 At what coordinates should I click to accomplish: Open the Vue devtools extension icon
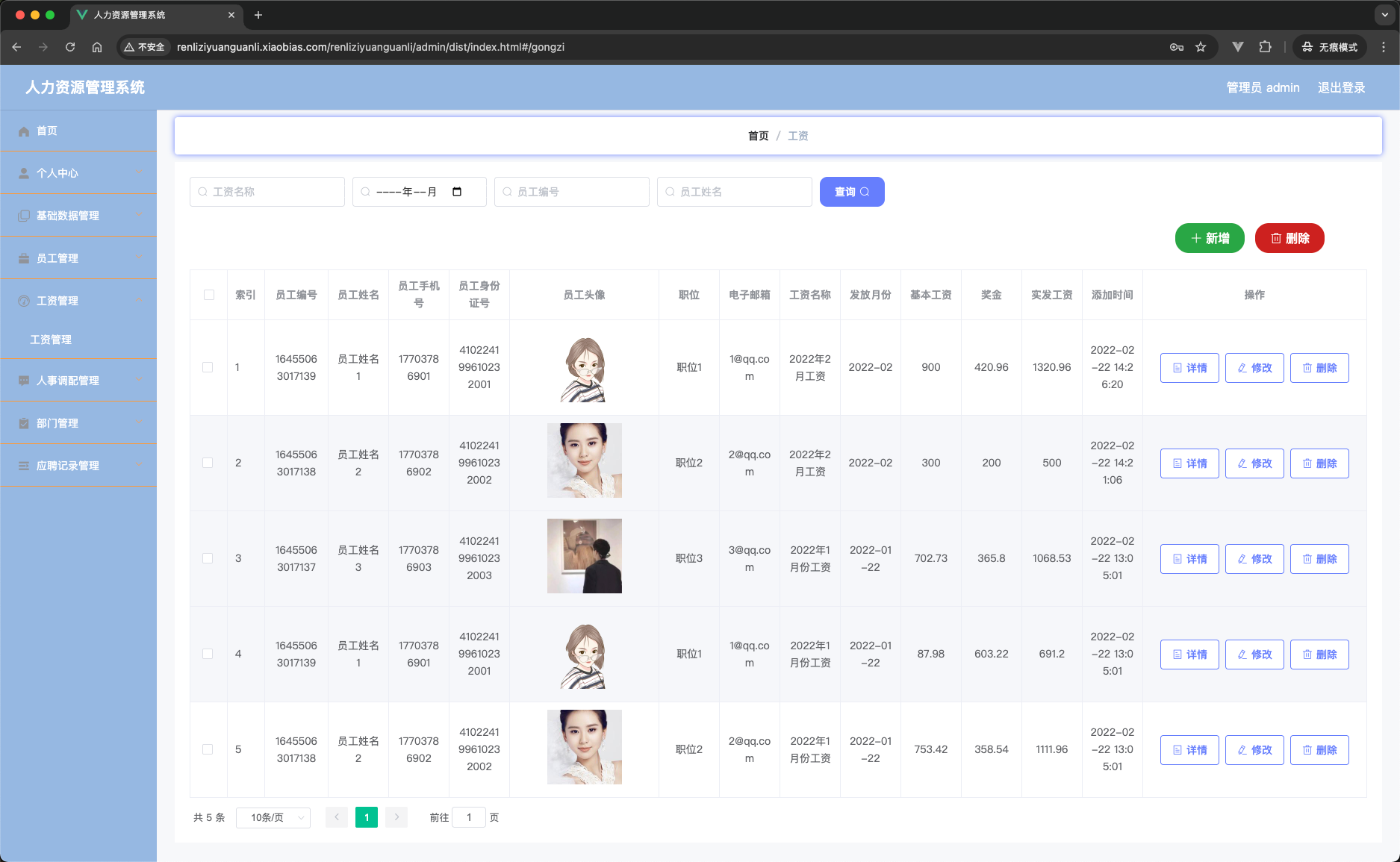pyautogui.click(x=1238, y=47)
